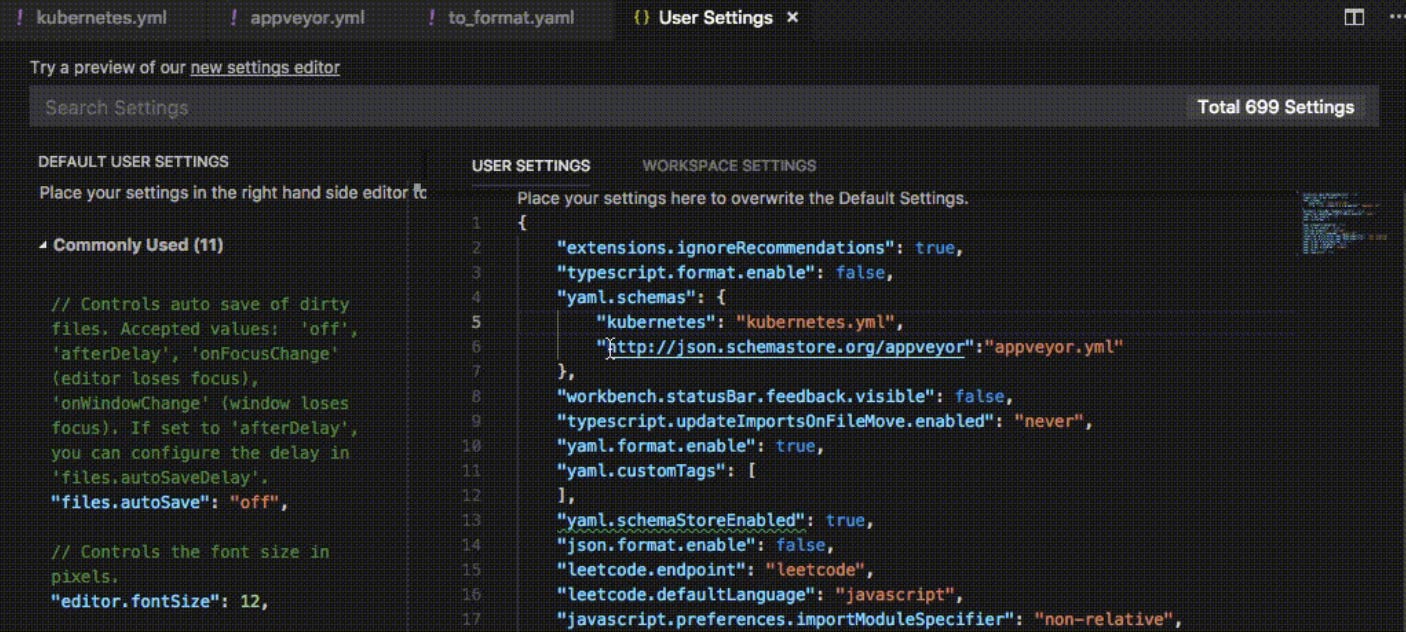The image size is (1406, 632).
Task: Open the to_format.yaml tab
Action: [510, 18]
